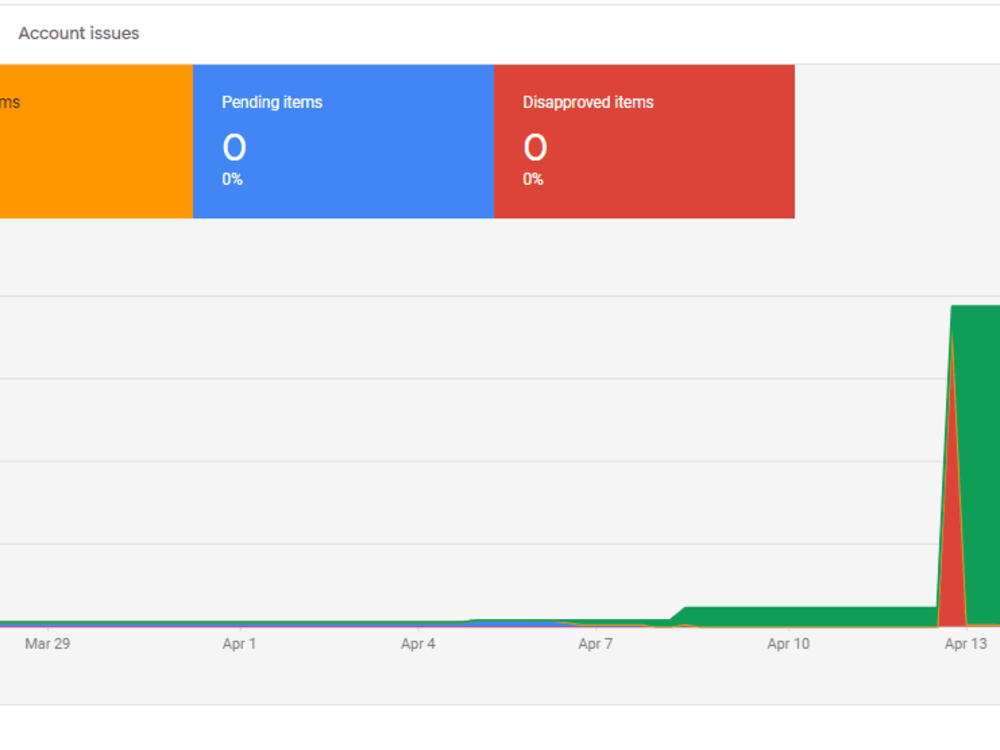Click the 0% value in Pending items card
This screenshot has height=750, width=1000.
click(x=232, y=179)
